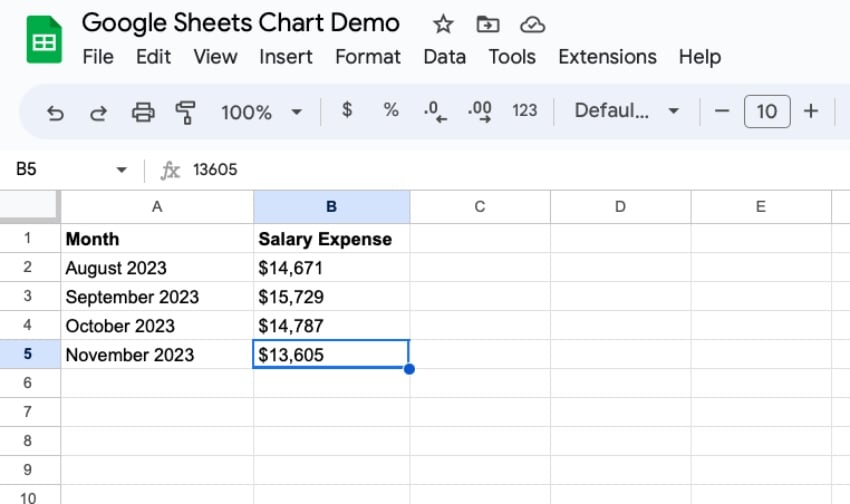Select column C header
The height and width of the screenshot is (504, 850).
point(480,206)
